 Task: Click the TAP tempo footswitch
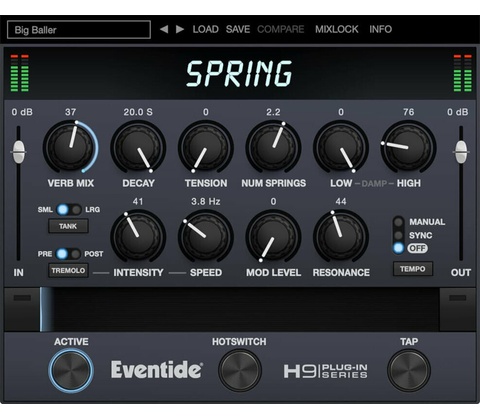click(x=409, y=371)
